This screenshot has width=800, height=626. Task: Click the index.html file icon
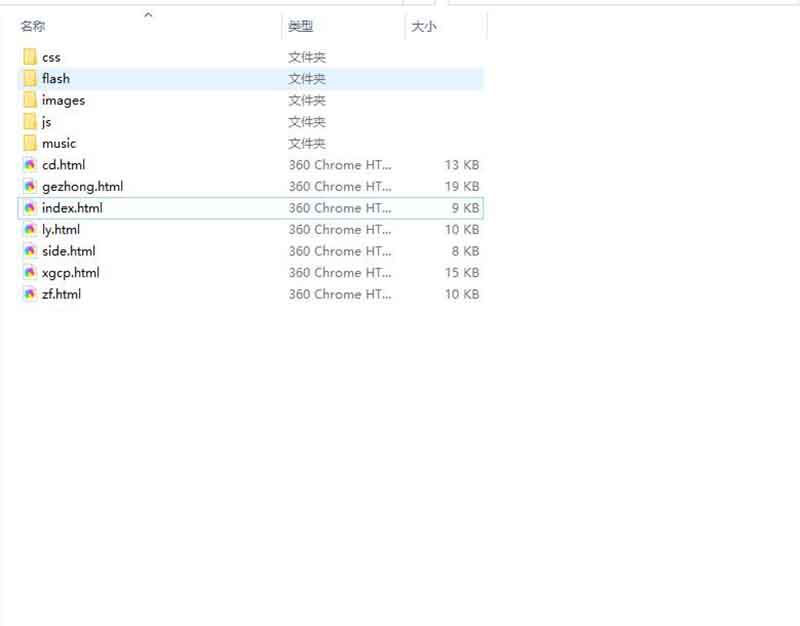tap(30, 208)
